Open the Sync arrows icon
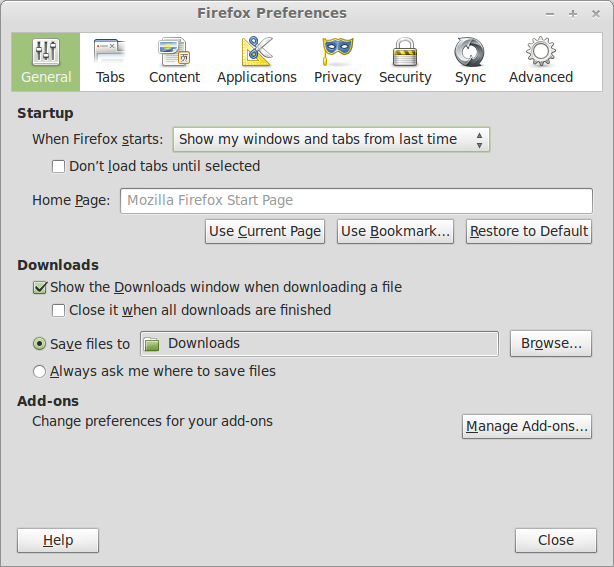This screenshot has width=614, height=567. [x=470, y=52]
